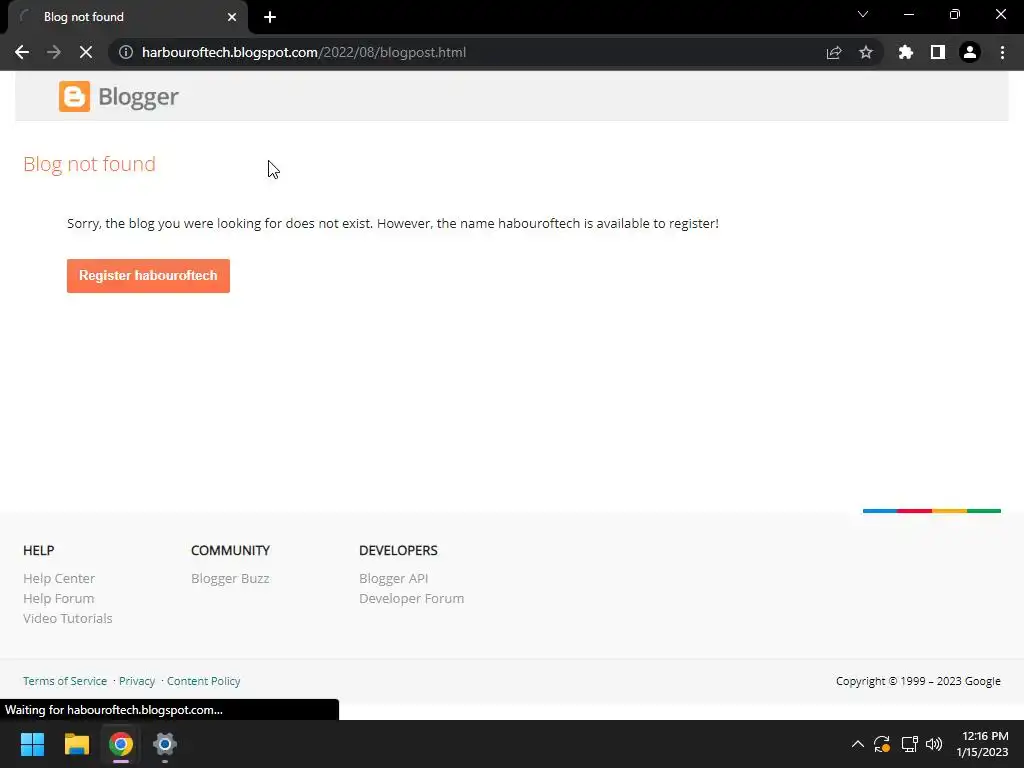The height and width of the screenshot is (768, 1024).
Task: Click the Register habouroftech button
Action: [x=148, y=276]
